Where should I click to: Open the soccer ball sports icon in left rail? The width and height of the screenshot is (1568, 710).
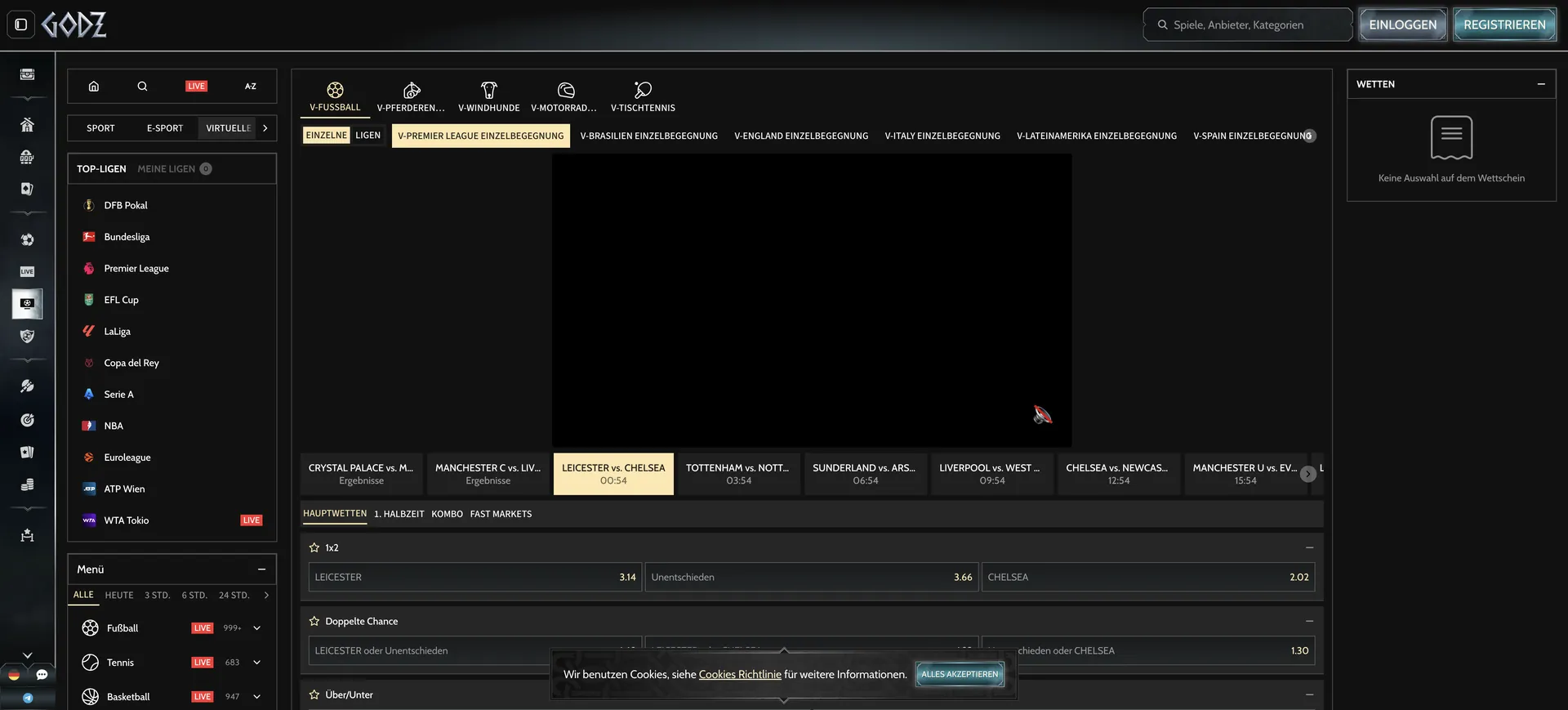[x=27, y=239]
